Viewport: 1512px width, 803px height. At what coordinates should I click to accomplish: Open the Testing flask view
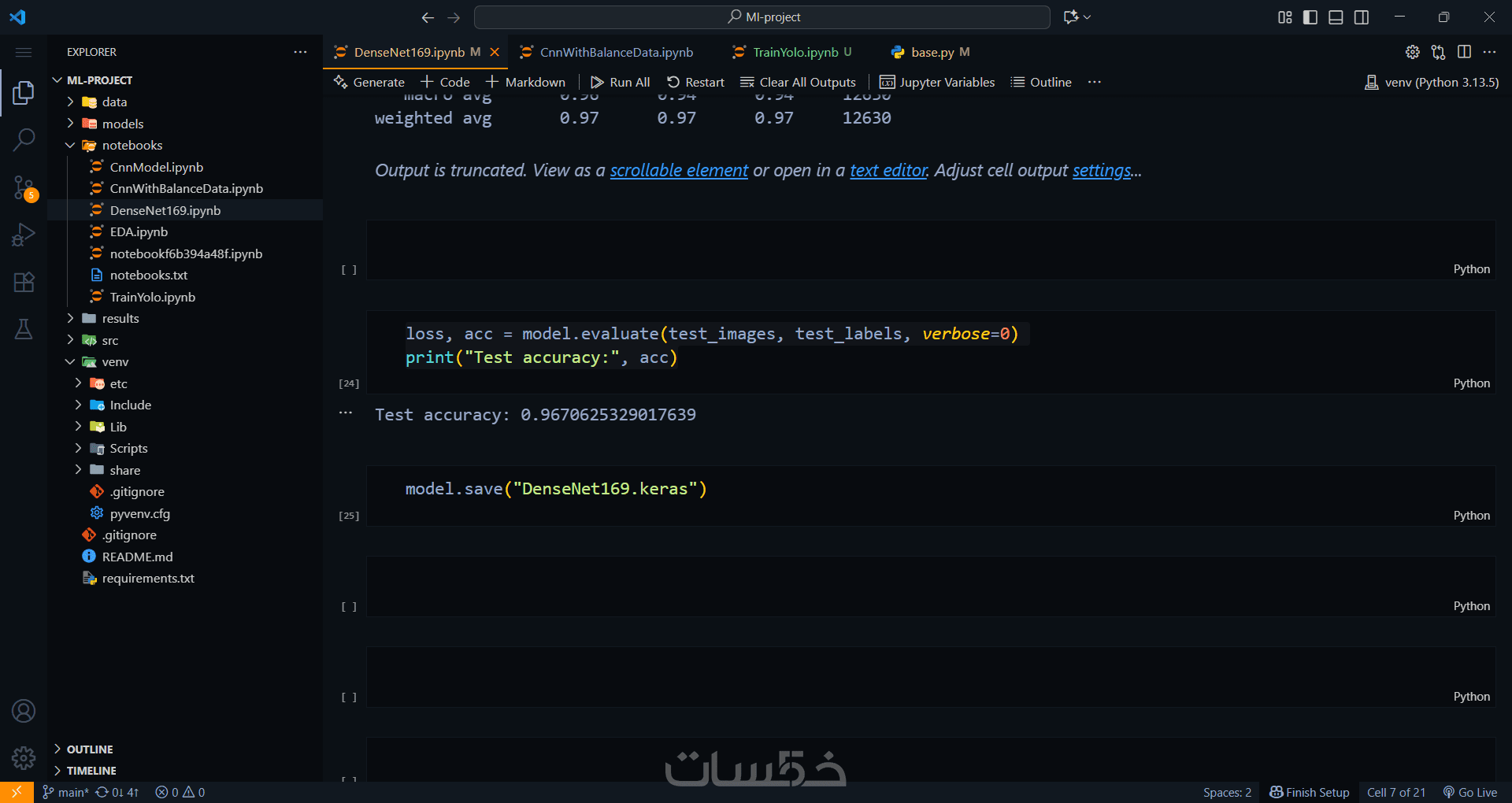click(24, 329)
